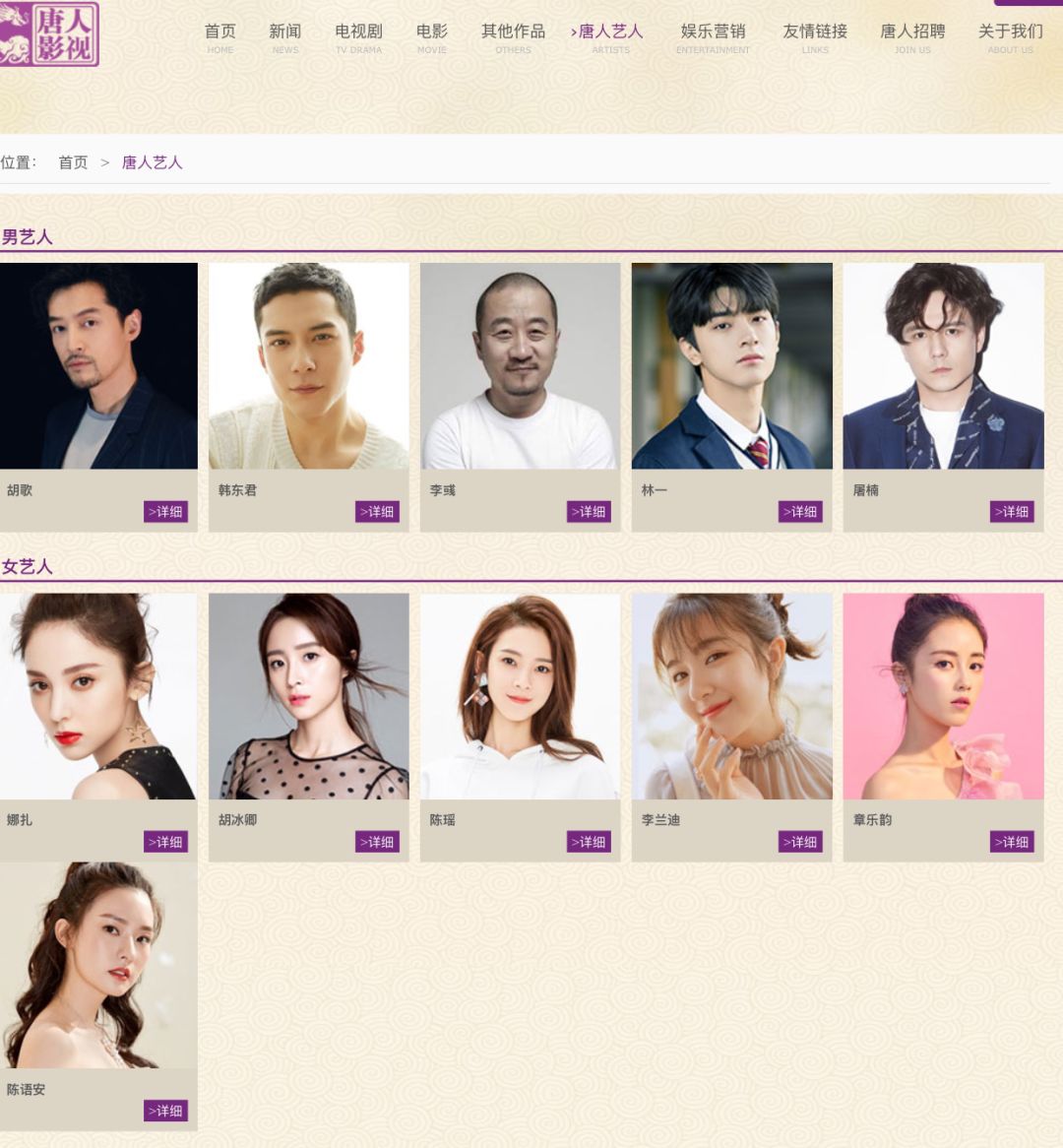The image size is (1063, 1148).
Task: Click the 首页 breadcrumb link
Action: pyautogui.click(x=73, y=162)
